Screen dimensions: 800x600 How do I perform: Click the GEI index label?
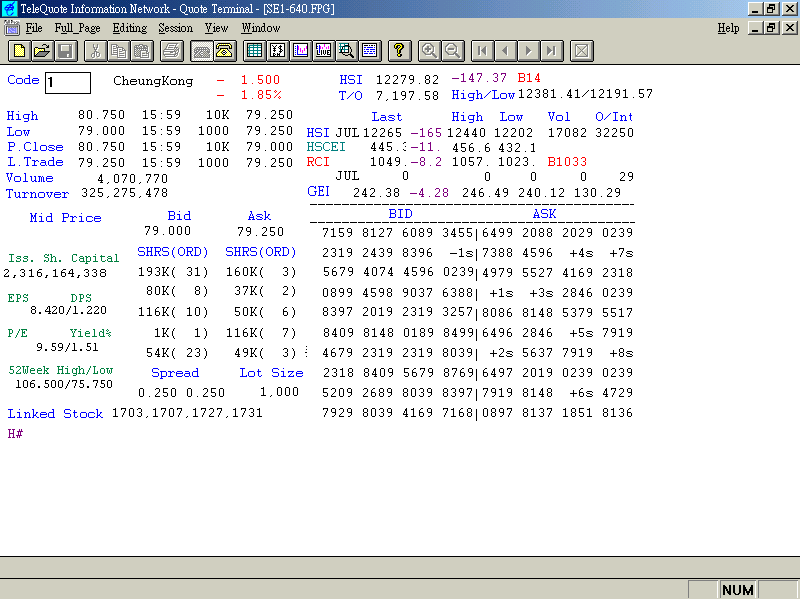[x=318, y=191]
